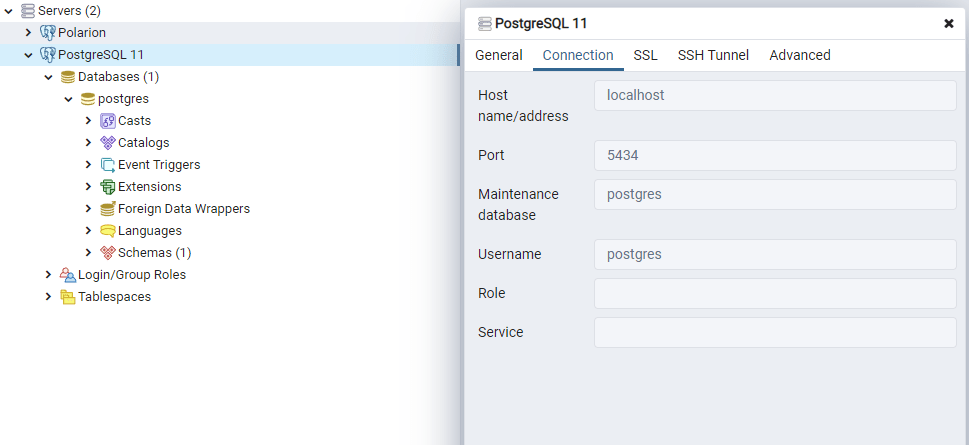The width and height of the screenshot is (969, 445).
Task: Collapse the Databases (1) node
Action: (x=48, y=77)
